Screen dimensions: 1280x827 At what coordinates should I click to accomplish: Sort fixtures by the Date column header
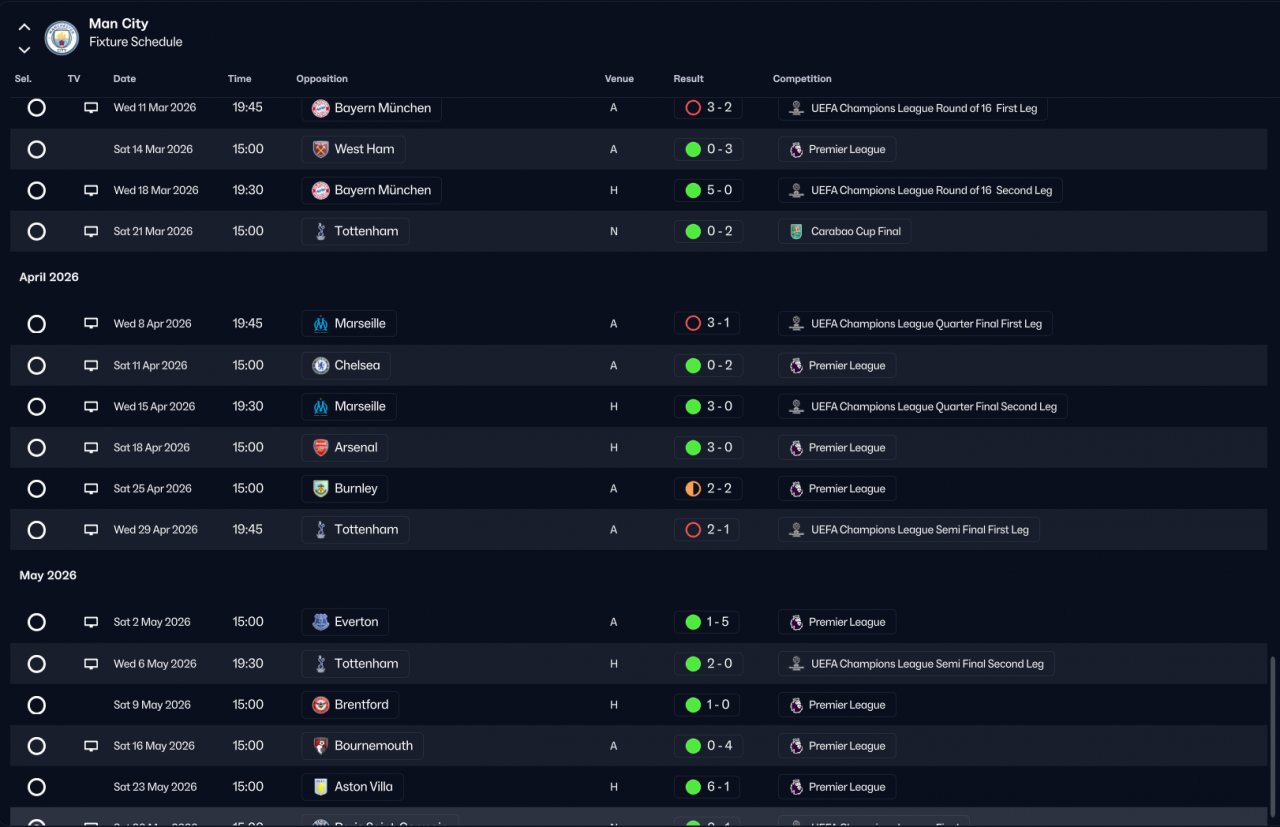125,79
